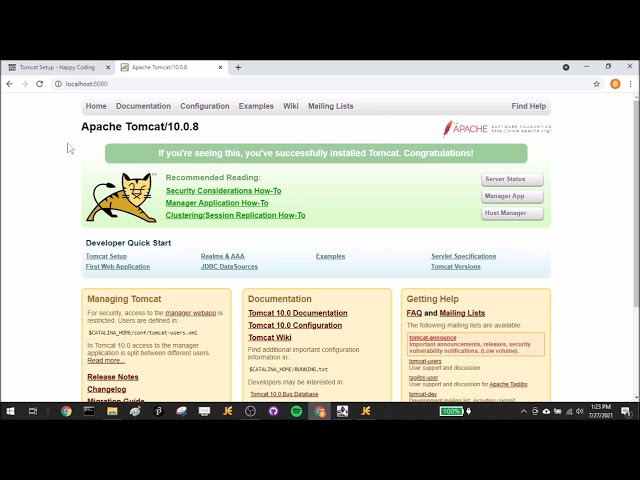Close the Apache Tomcat/10.0.8 tab
Screen dimensions: 640x480
[220, 67]
